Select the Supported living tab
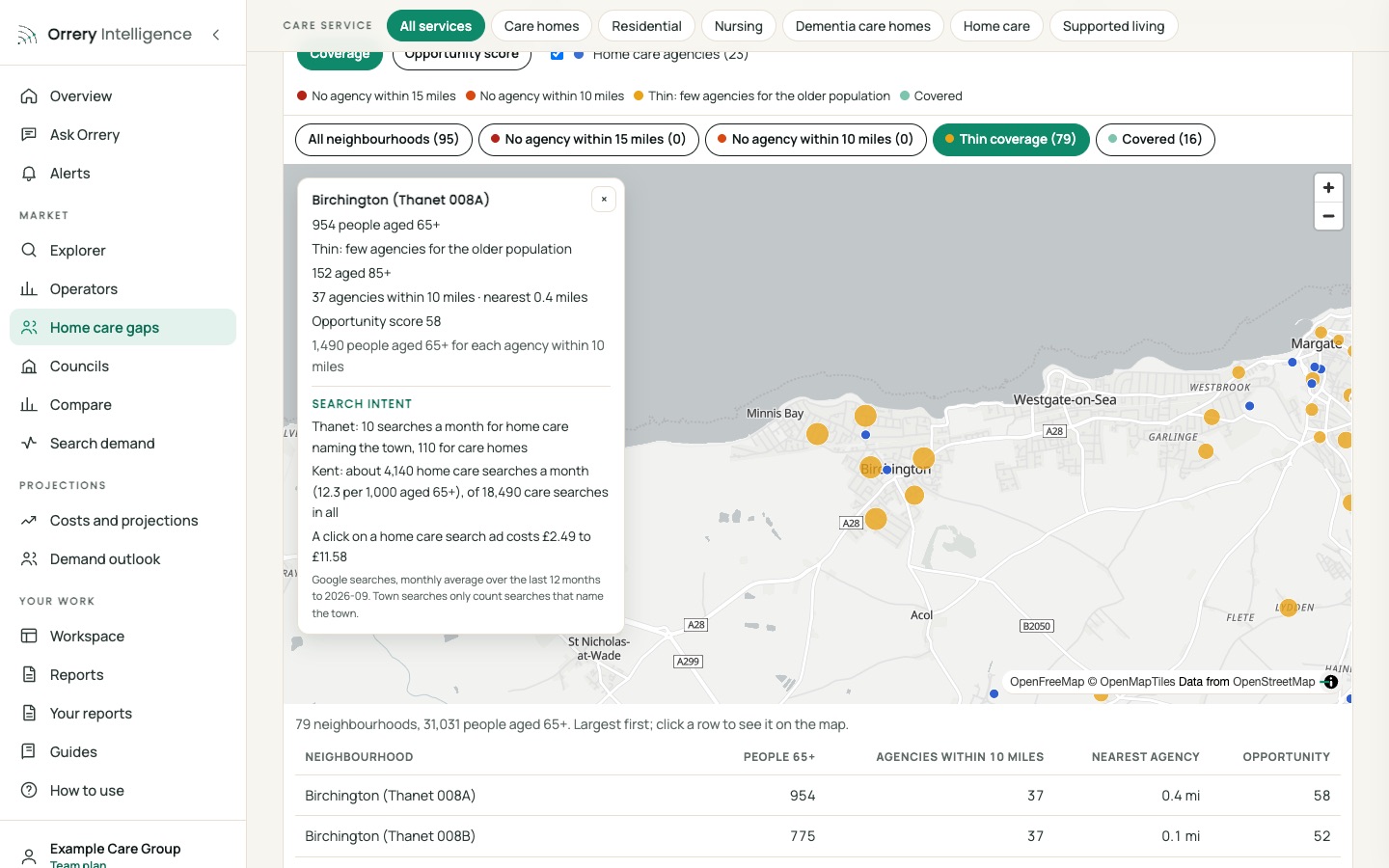This screenshot has height=868, width=1389. point(1114,26)
